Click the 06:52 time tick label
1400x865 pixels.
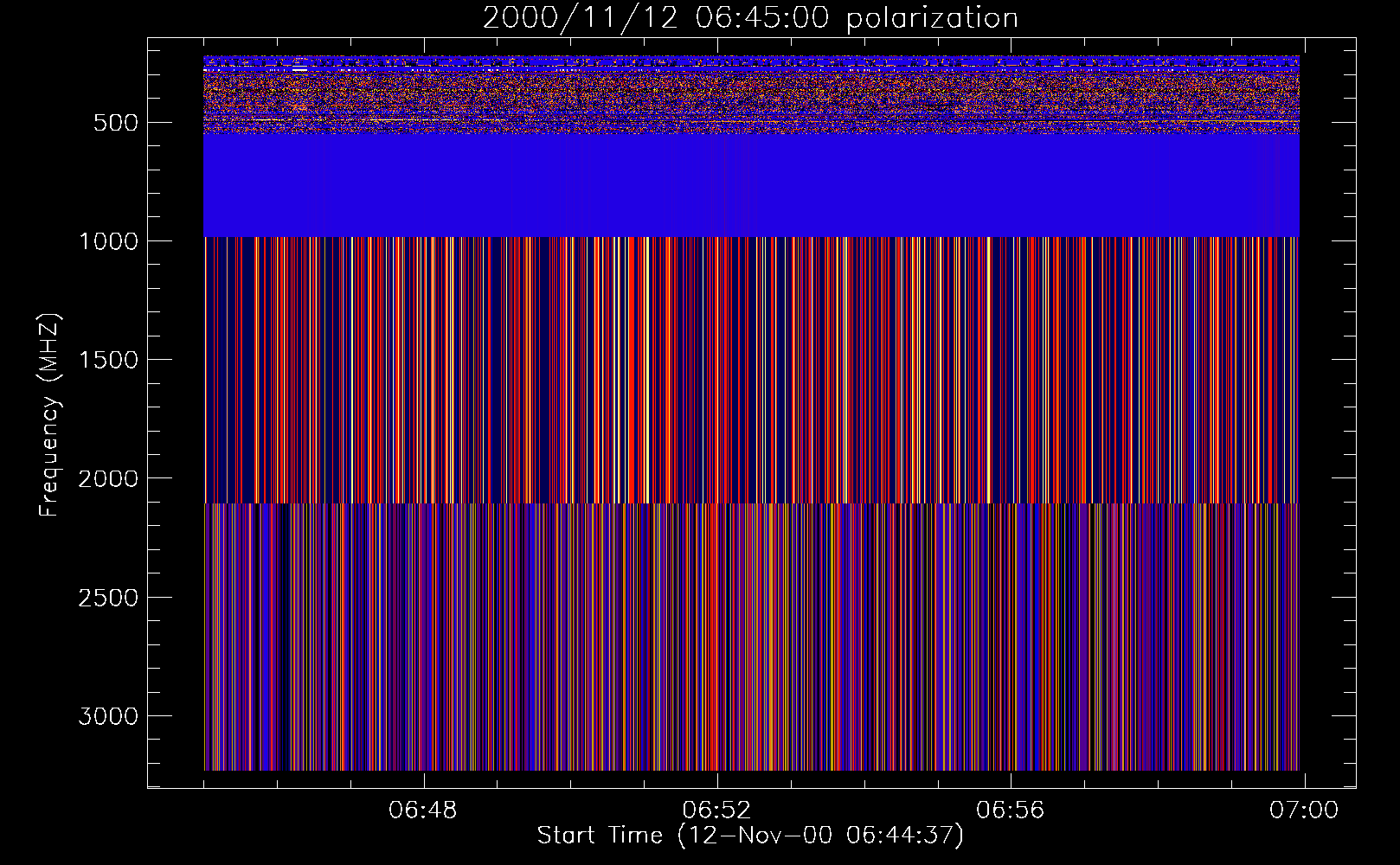click(716, 811)
